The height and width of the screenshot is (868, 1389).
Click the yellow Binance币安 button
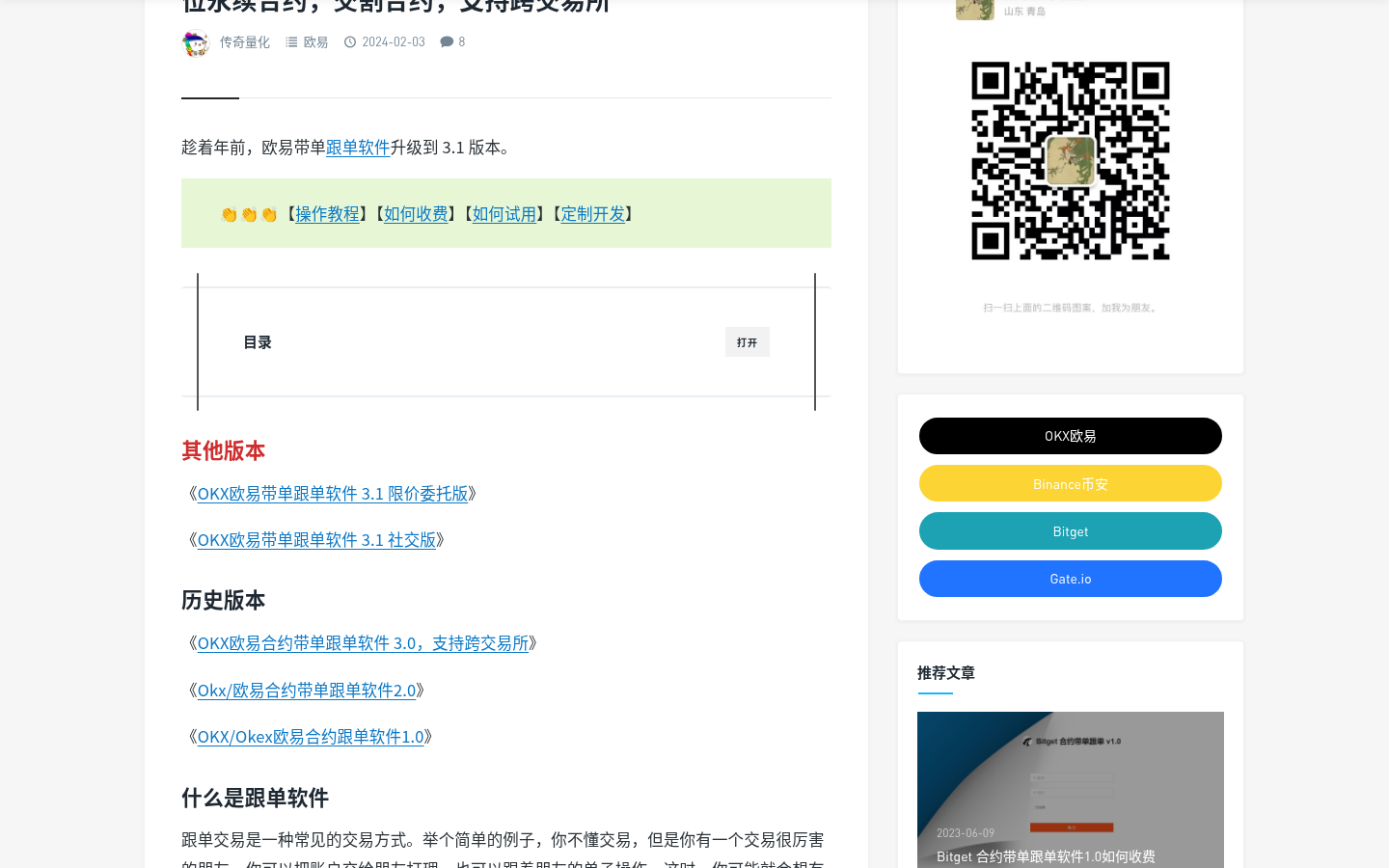coord(1071,483)
